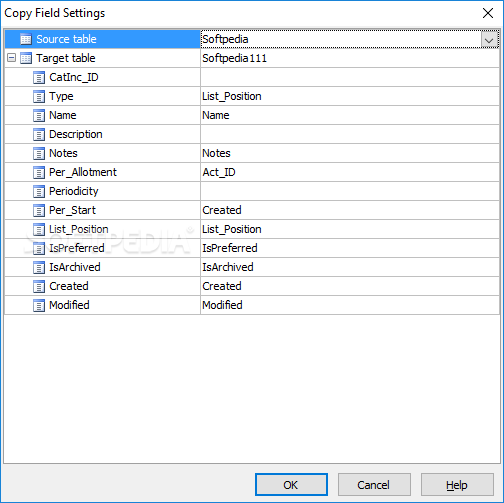The height and width of the screenshot is (503, 504).
Task: Click the Modified field icon
Action: 39,305
